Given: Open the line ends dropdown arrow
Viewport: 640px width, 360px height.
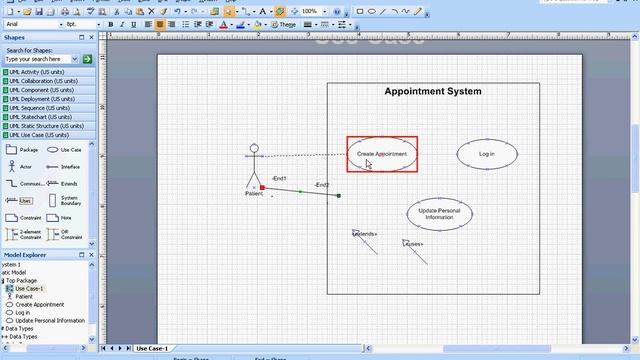Looking at the screenshot, I should 350,25.
